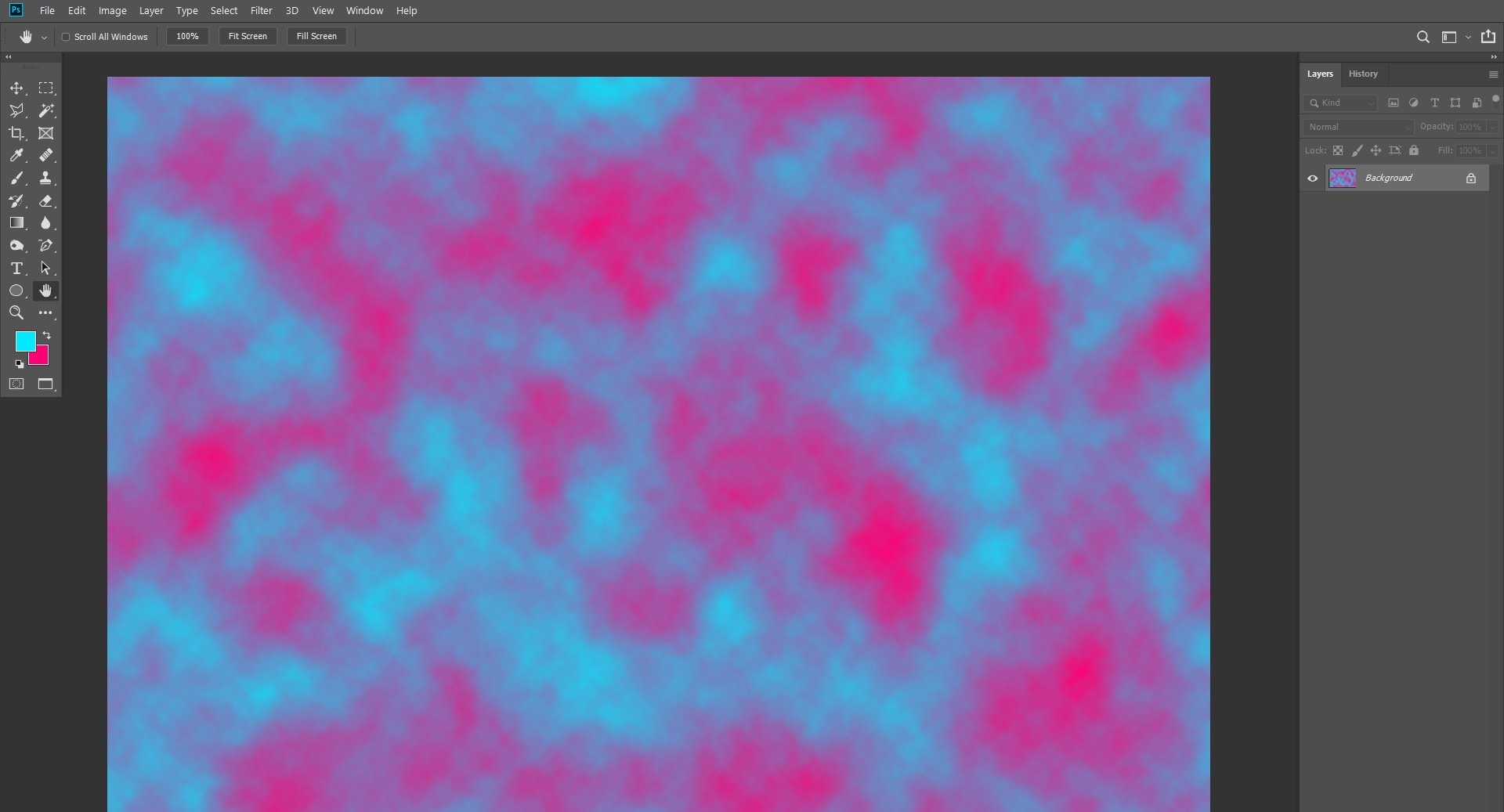Switch to the History tab
This screenshot has height=812, width=1504.
pos(1363,74)
